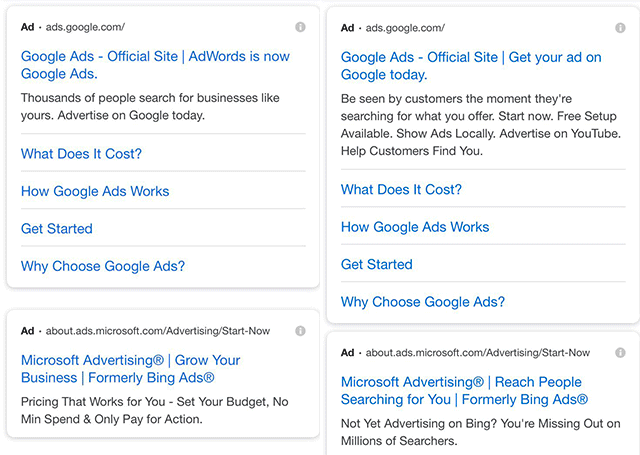Click 'Get Started' in the AdWords-headline ad
This screenshot has height=455, width=640.
pyautogui.click(x=57, y=229)
